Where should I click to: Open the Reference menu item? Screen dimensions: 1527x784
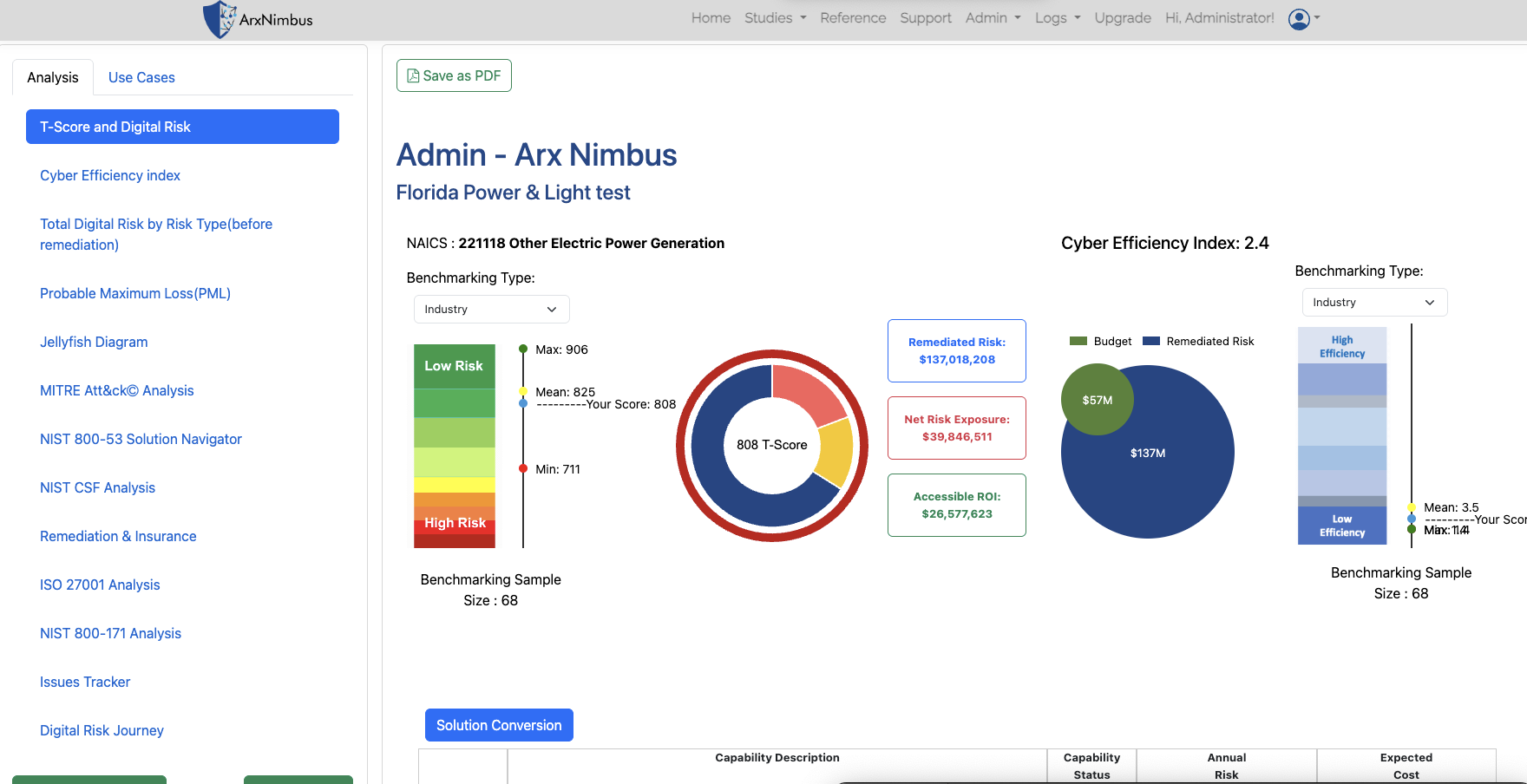click(853, 18)
